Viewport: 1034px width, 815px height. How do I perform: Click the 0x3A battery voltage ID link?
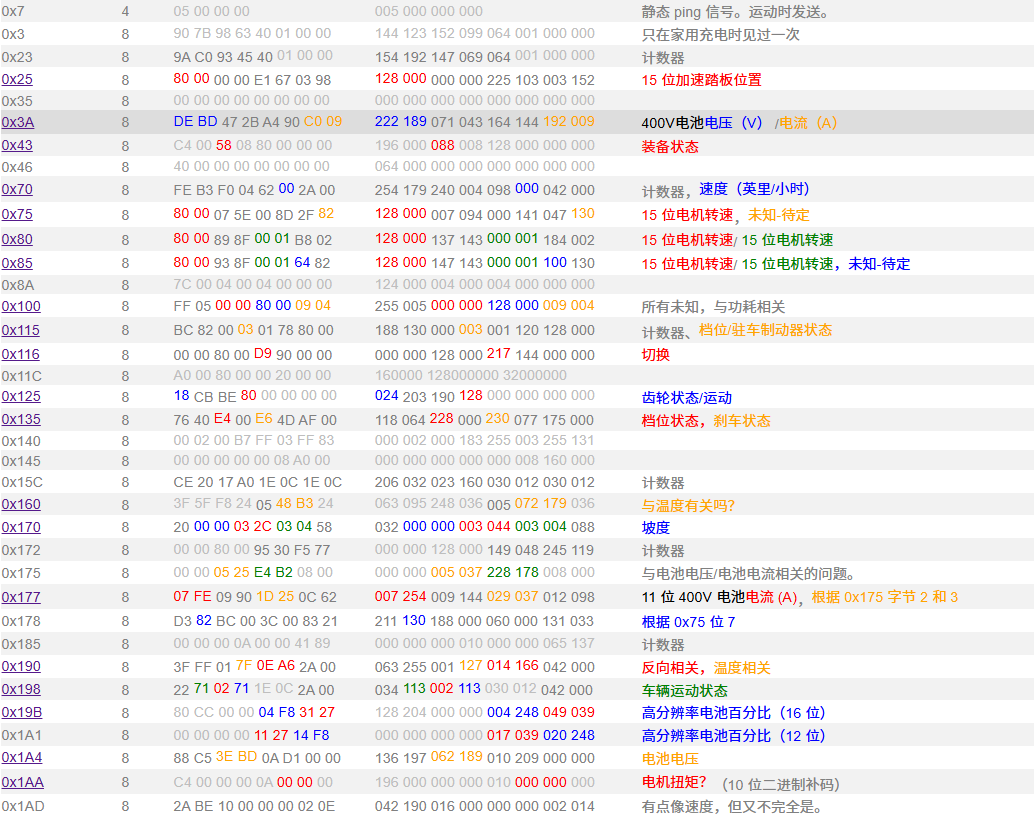point(17,122)
